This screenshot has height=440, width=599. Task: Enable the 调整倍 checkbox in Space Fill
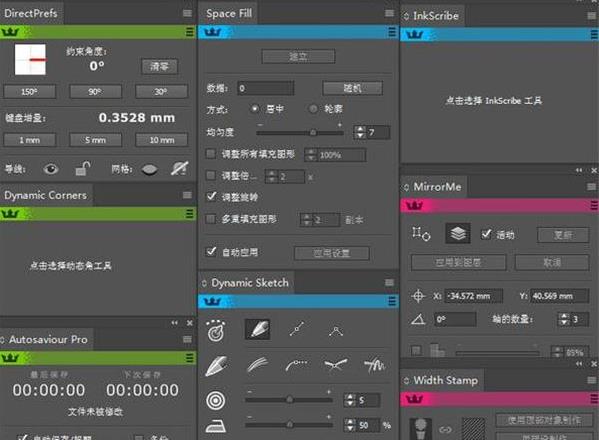(210, 175)
